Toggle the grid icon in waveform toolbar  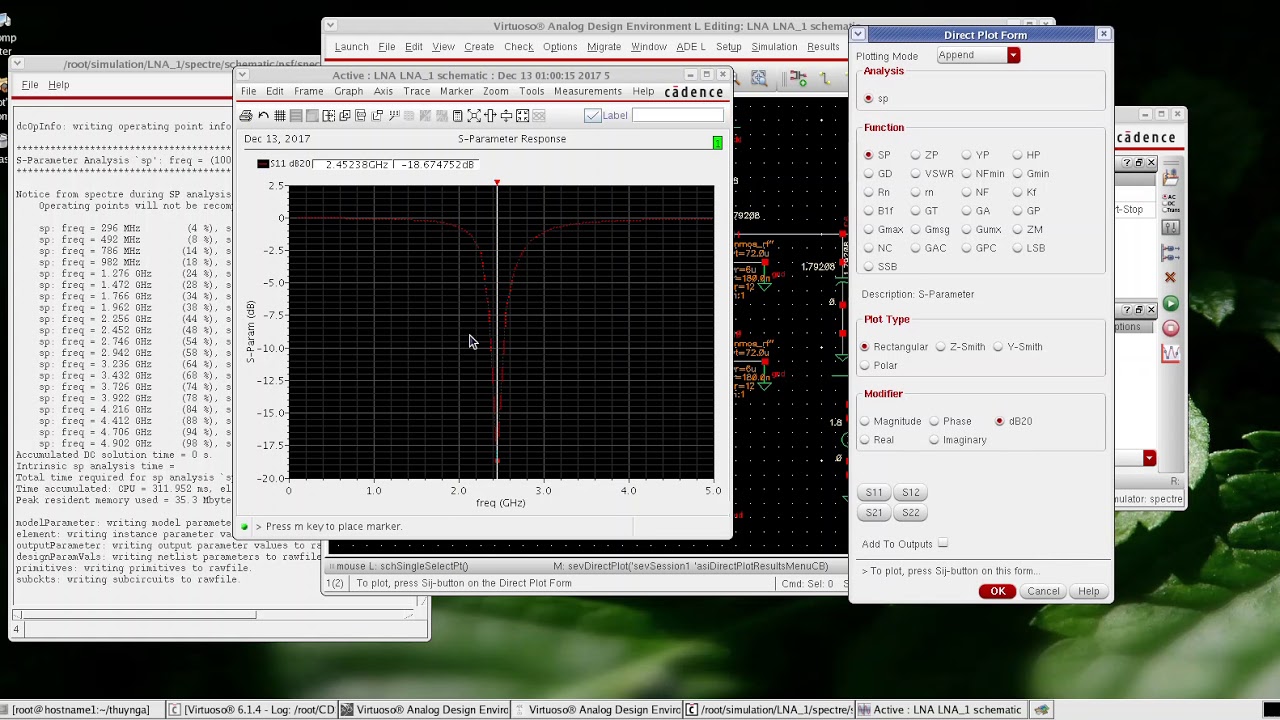pos(280,116)
